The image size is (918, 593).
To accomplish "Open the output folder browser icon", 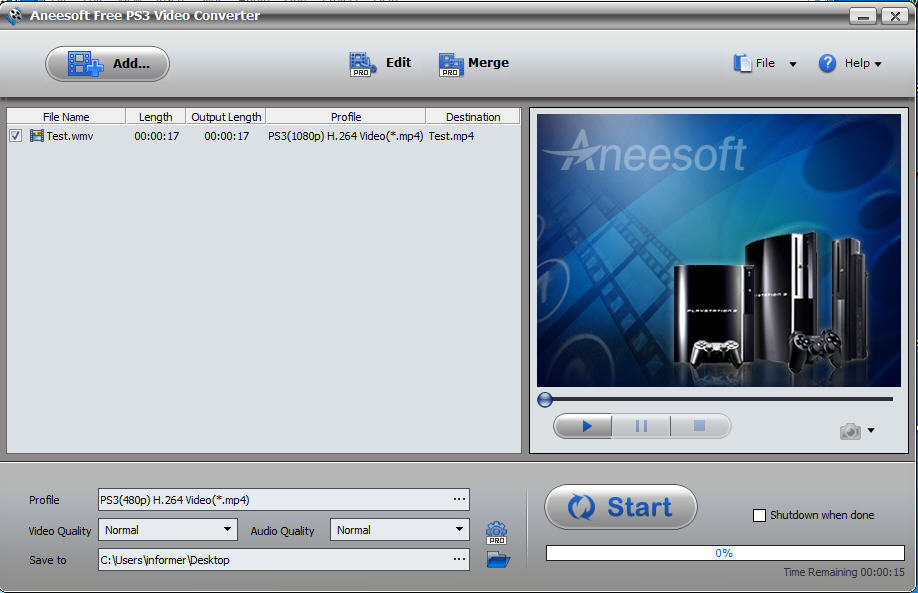I will (497, 560).
